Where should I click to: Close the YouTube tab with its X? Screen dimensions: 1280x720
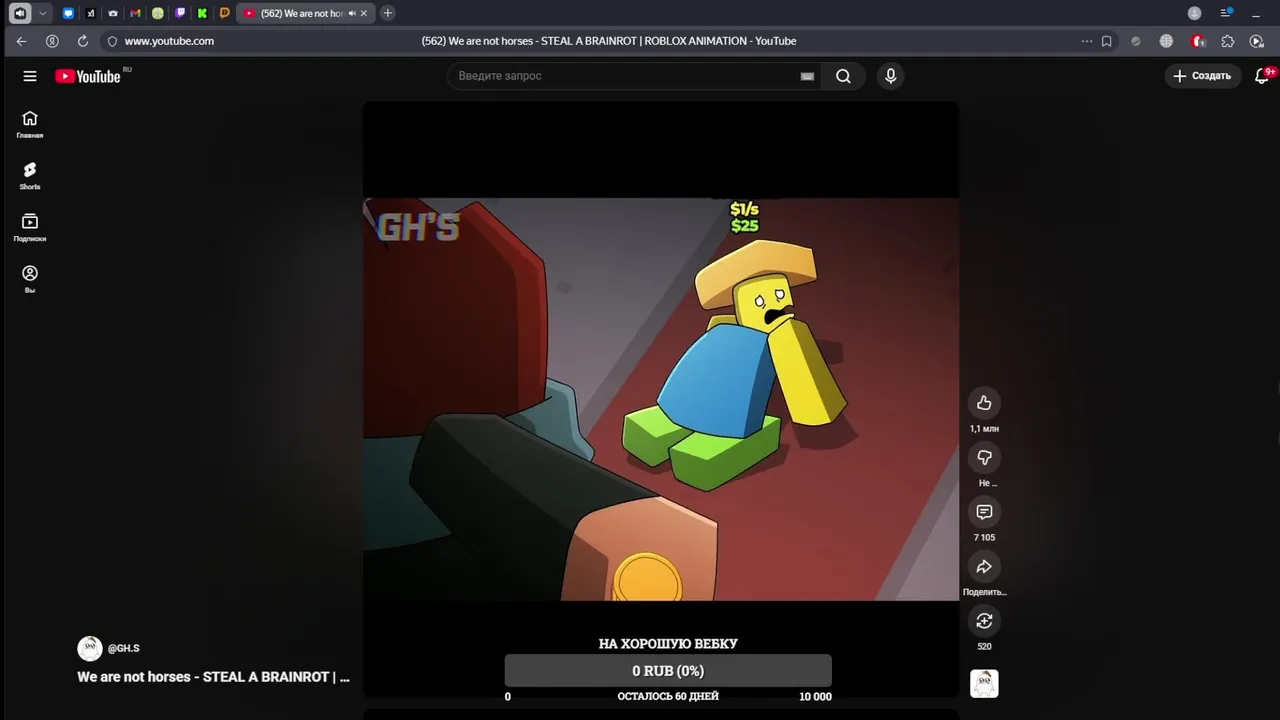pos(364,13)
